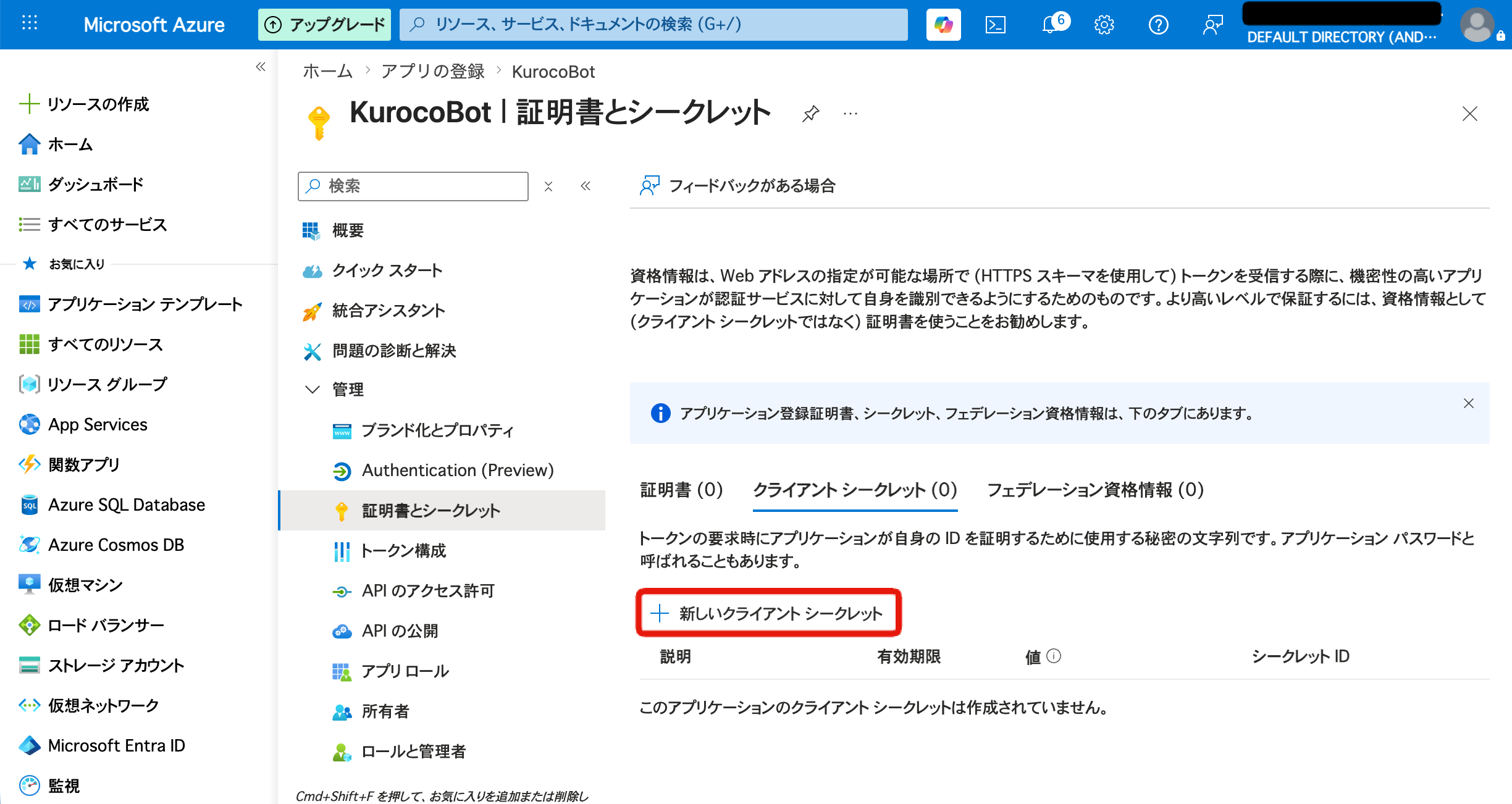Open the Azure portal waffle menu
Screen dimensions: 1512x804
[x=29, y=24]
